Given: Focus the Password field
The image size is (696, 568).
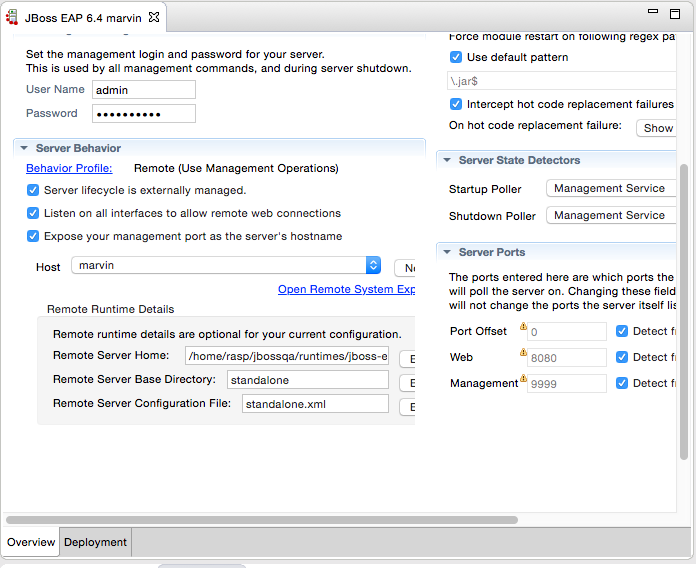Looking at the screenshot, I should [144, 114].
